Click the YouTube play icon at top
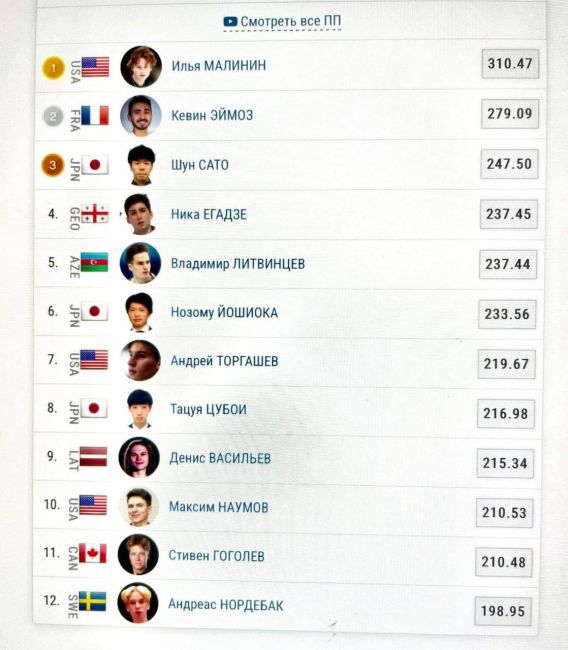The height and width of the screenshot is (650, 568). click(230, 21)
